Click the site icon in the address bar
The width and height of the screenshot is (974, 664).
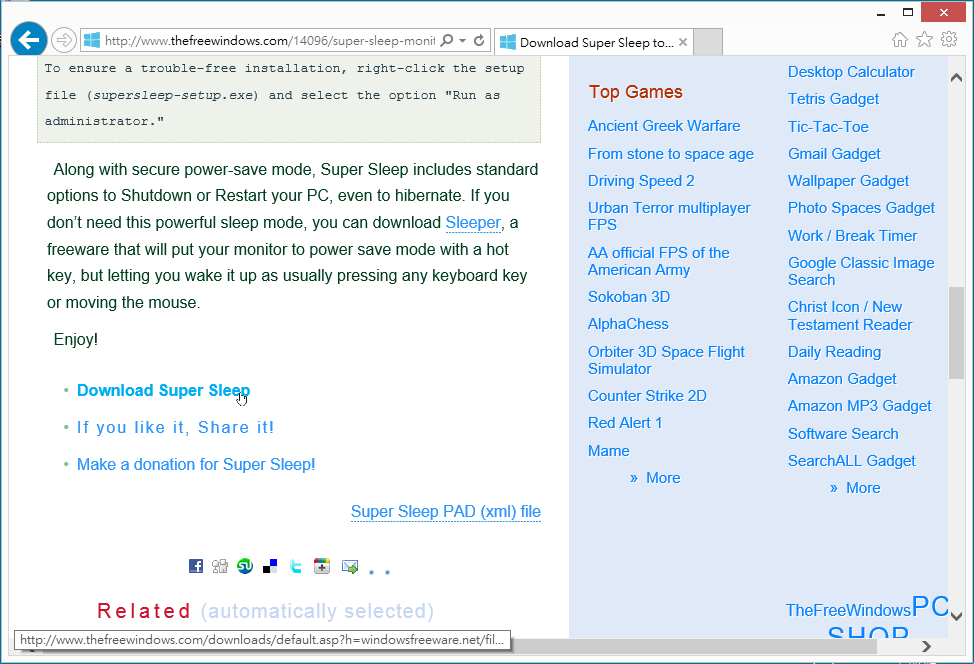point(92,40)
